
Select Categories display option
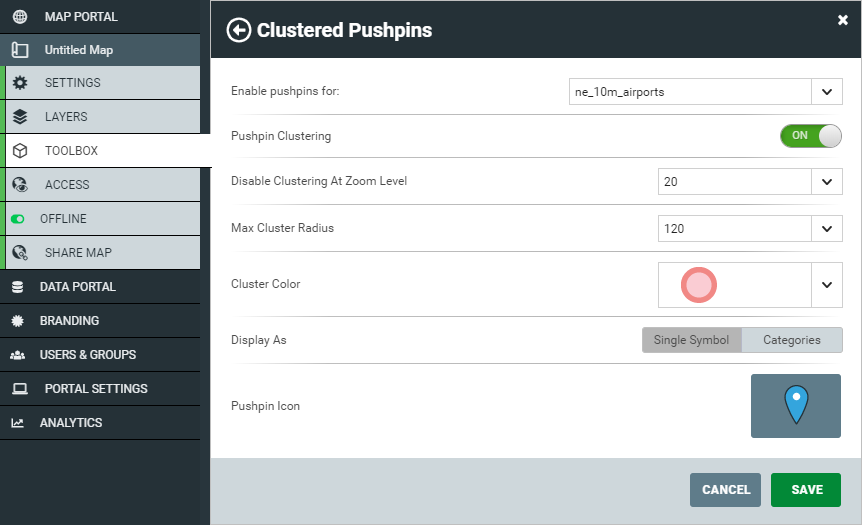792,340
